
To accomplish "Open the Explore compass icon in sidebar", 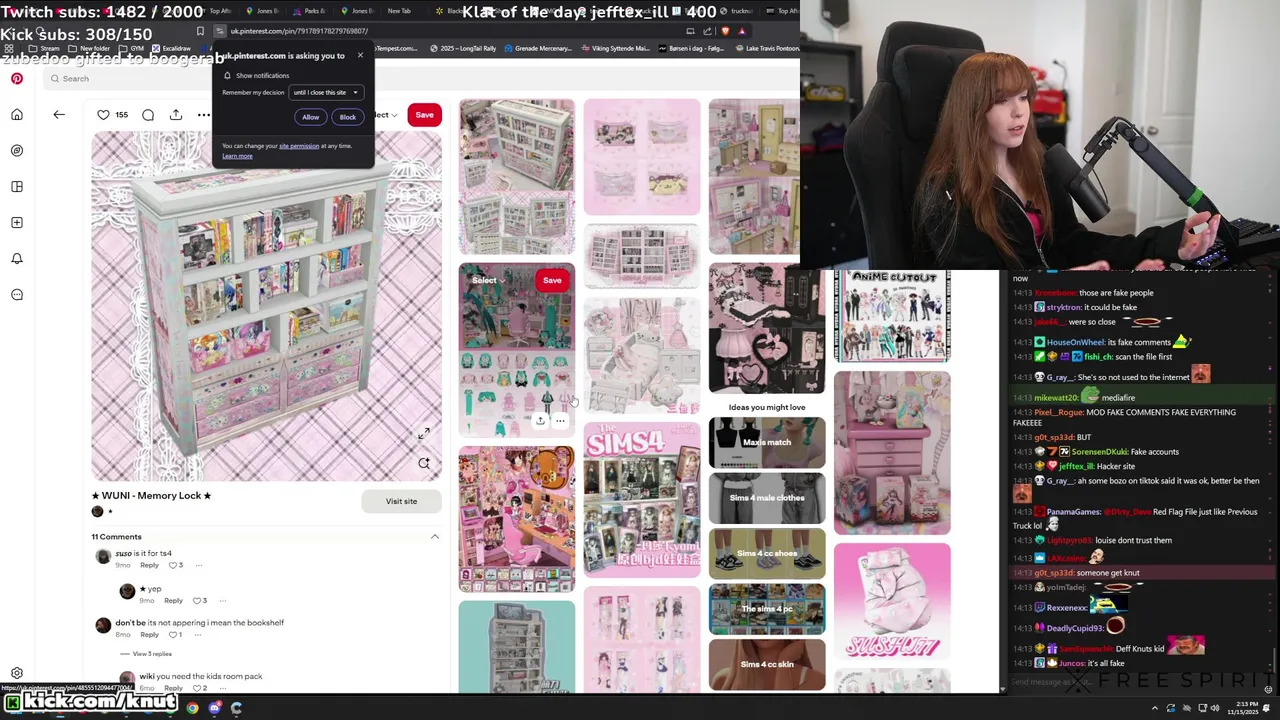I will [x=17, y=151].
